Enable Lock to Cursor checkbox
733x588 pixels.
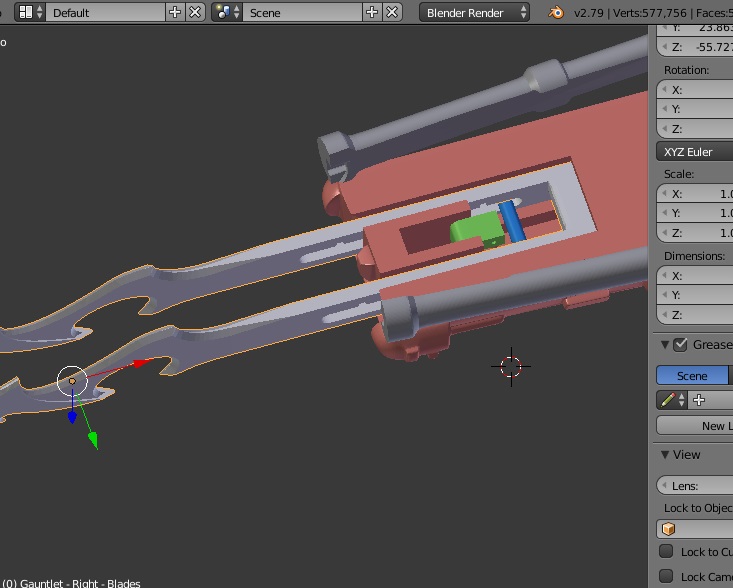point(666,551)
